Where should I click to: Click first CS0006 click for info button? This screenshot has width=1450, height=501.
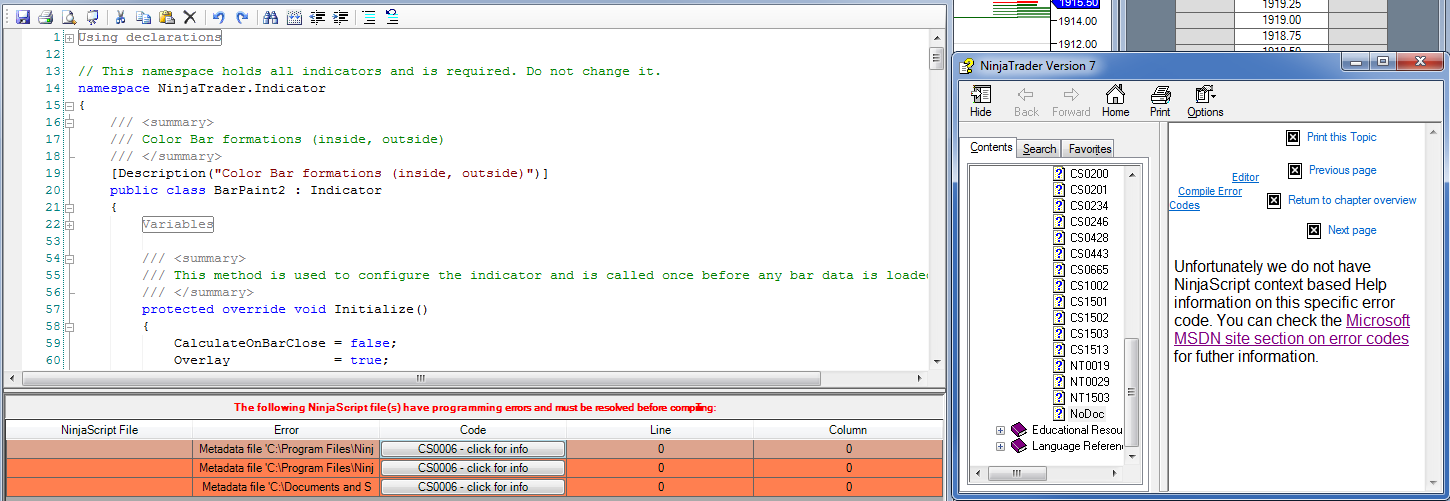(473, 449)
